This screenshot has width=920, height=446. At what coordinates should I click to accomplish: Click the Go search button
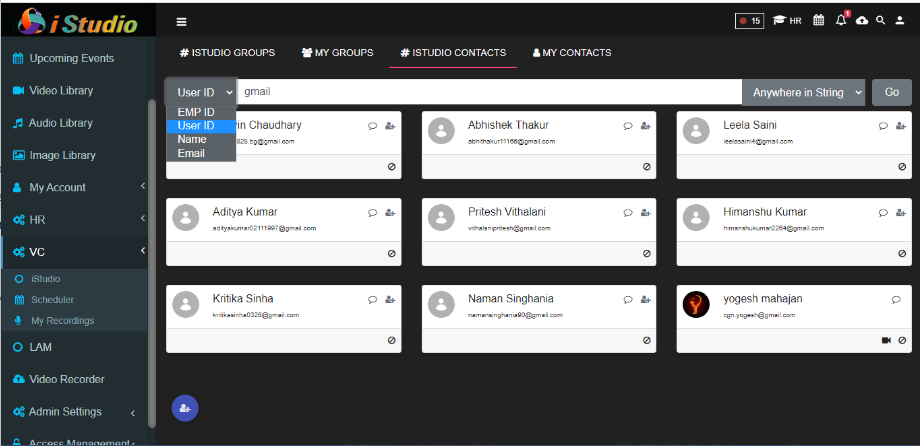[x=892, y=92]
